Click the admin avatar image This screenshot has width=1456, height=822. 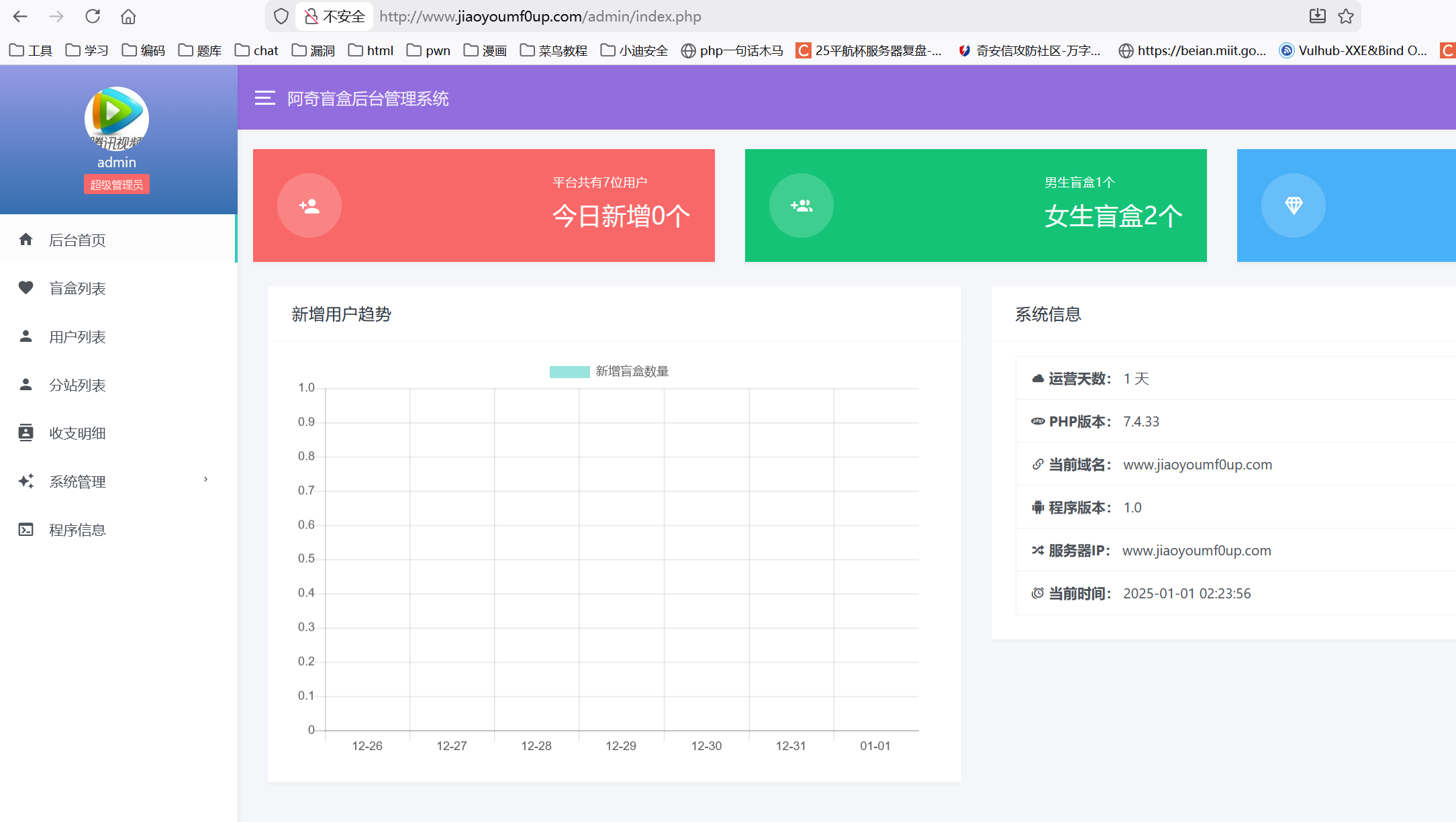point(117,118)
